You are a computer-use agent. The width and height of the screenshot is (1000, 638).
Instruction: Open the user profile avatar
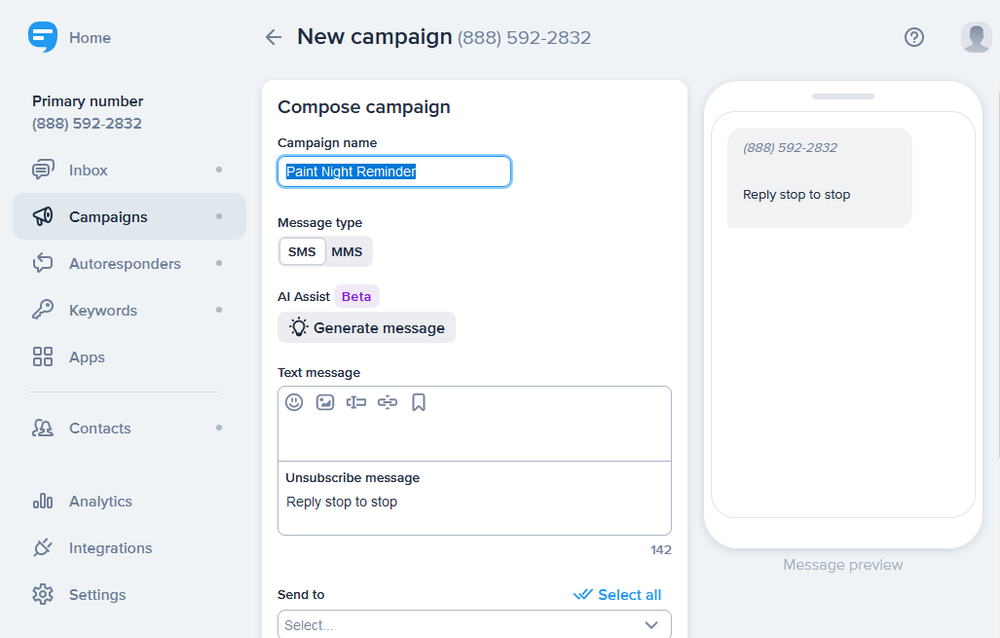click(x=975, y=37)
